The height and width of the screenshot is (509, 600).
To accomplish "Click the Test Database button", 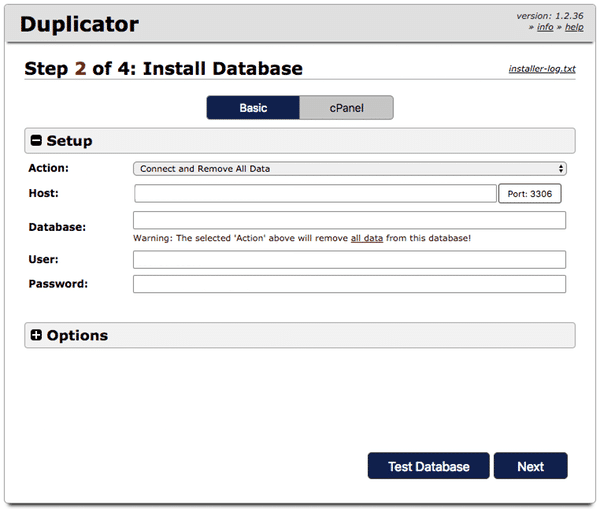I will [429, 466].
